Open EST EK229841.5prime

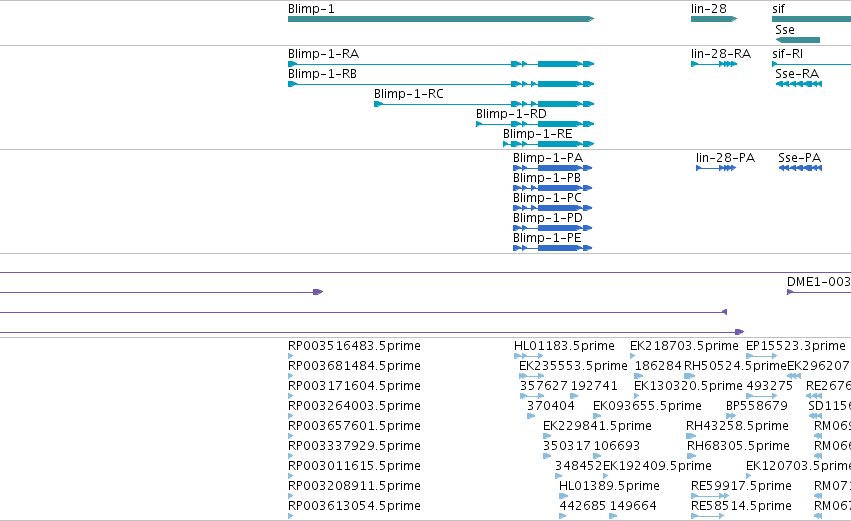tap(598, 426)
